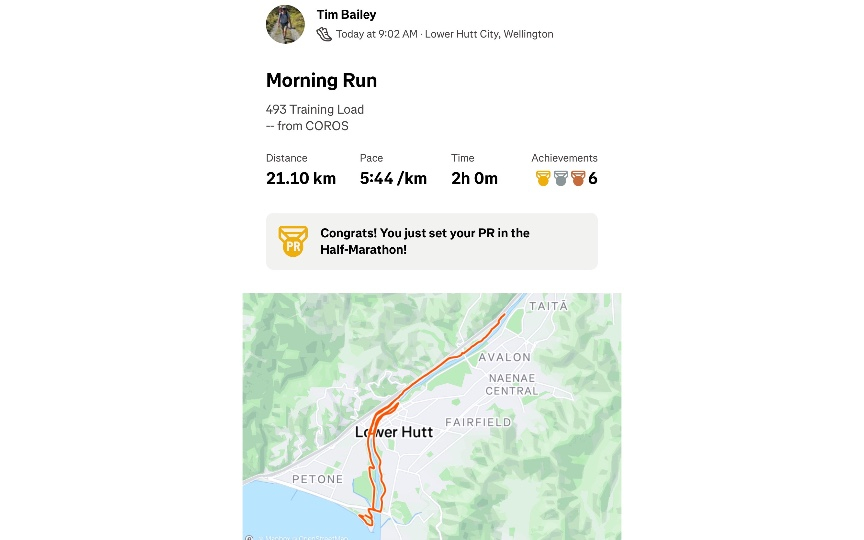Click the Fairfield label on the map
This screenshot has height=540, width=864.
478,422
